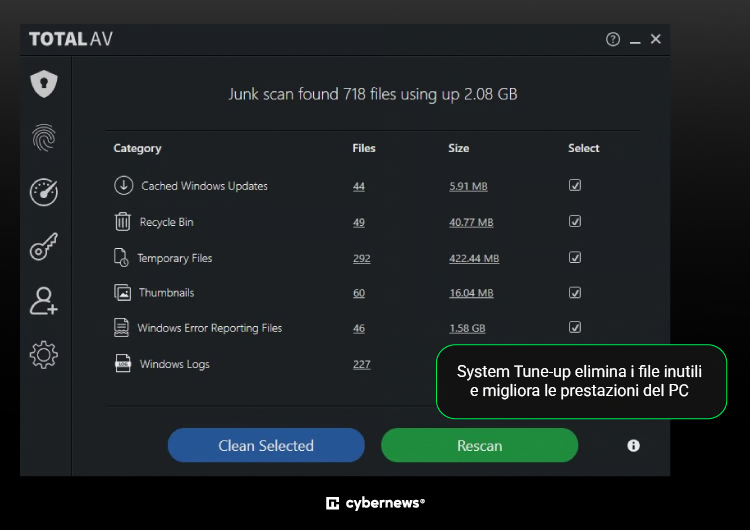The width and height of the screenshot is (750, 530).
Task: Open the 292 files link for Temporary Files
Action: [362, 258]
